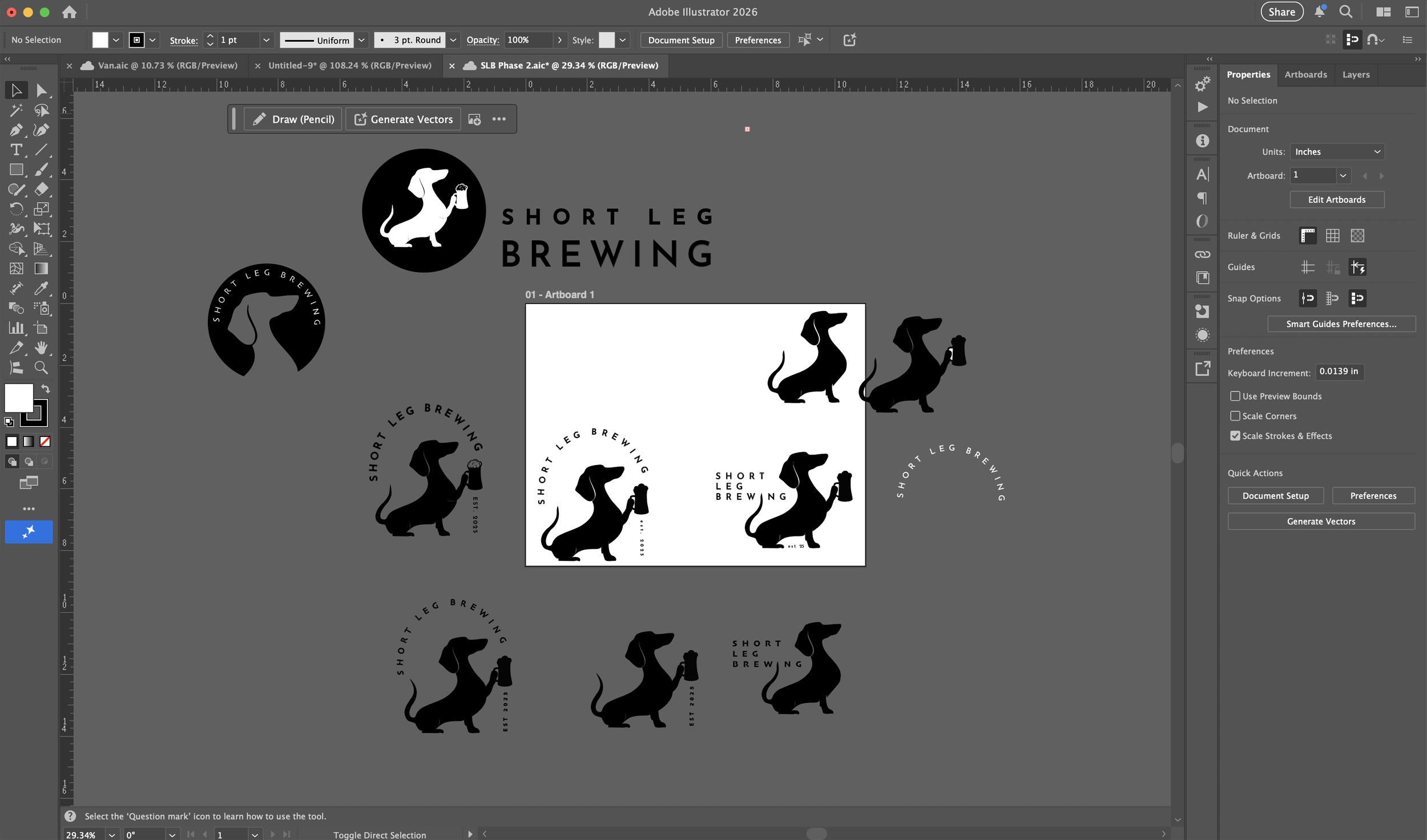Open the search icon in title bar
The width and height of the screenshot is (1427, 840).
tap(1345, 12)
